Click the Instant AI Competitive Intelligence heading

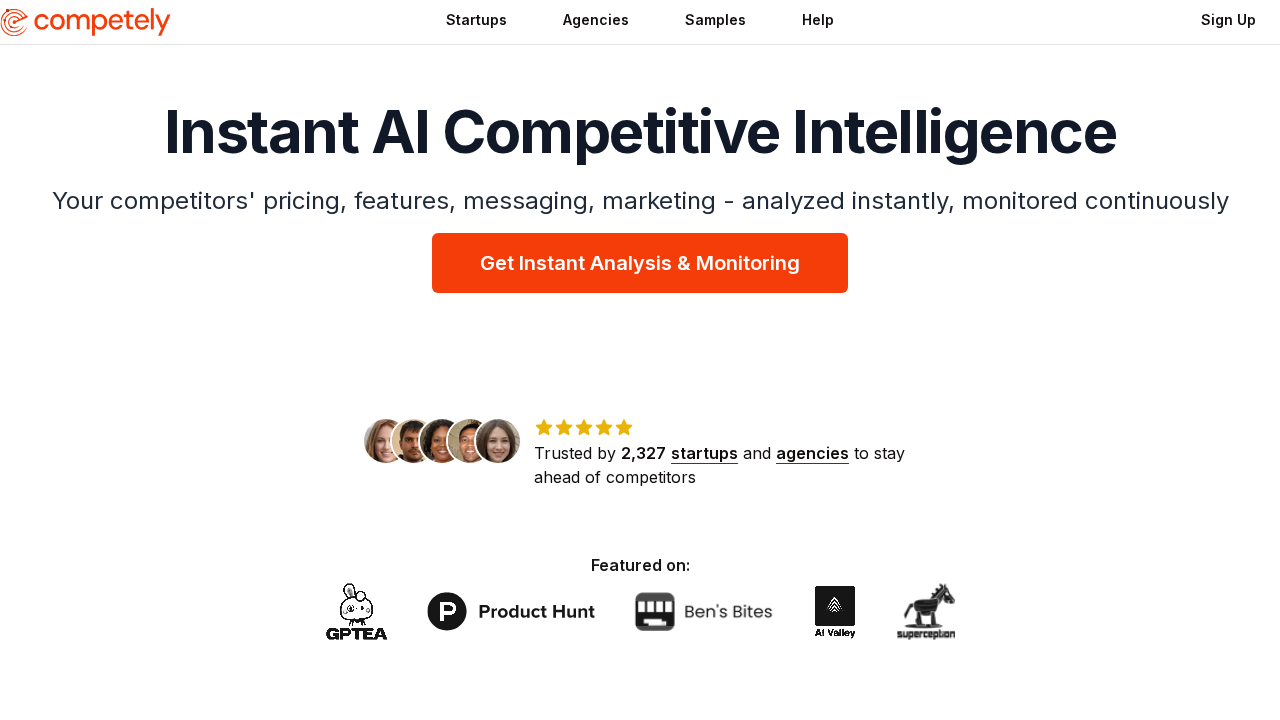point(640,132)
